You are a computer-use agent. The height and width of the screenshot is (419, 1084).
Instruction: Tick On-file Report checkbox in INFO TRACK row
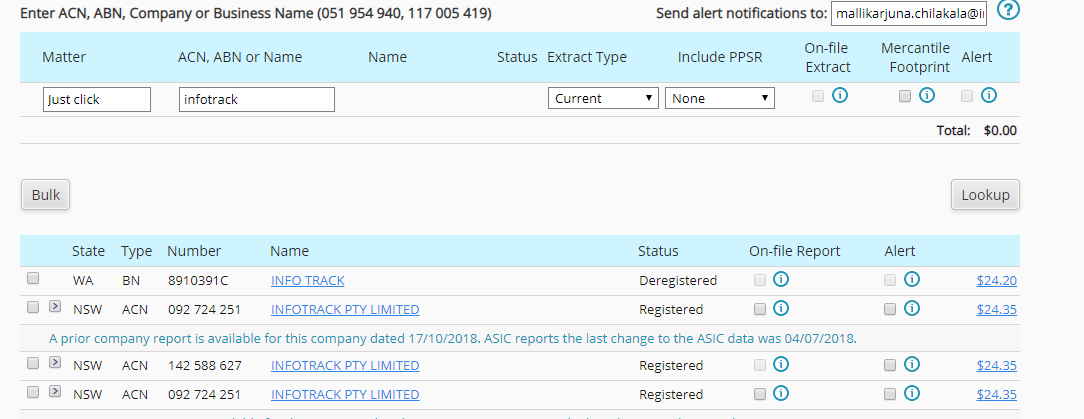pyautogui.click(x=760, y=280)
